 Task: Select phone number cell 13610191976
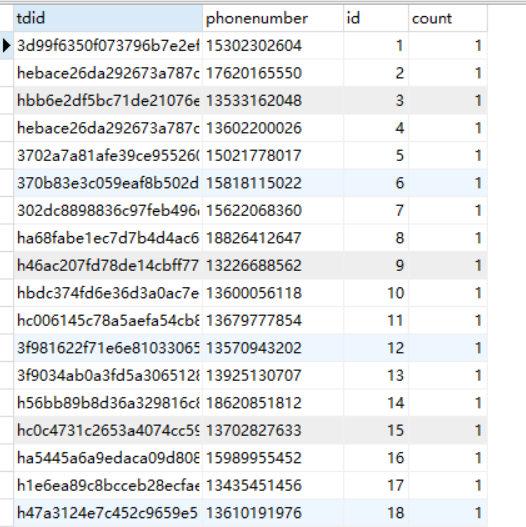coord(273,513)
